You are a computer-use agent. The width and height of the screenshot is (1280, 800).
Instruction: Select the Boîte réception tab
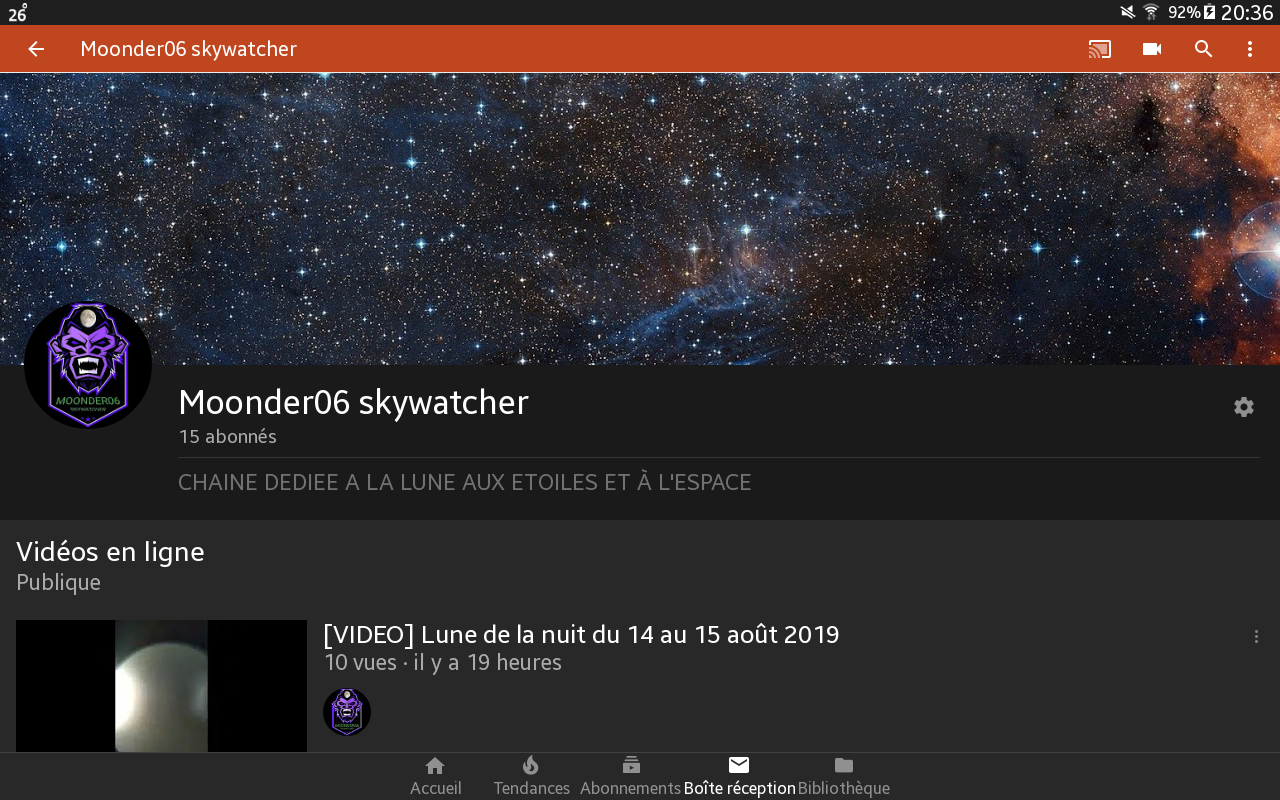pyautogui.click(x=739, y=776)
